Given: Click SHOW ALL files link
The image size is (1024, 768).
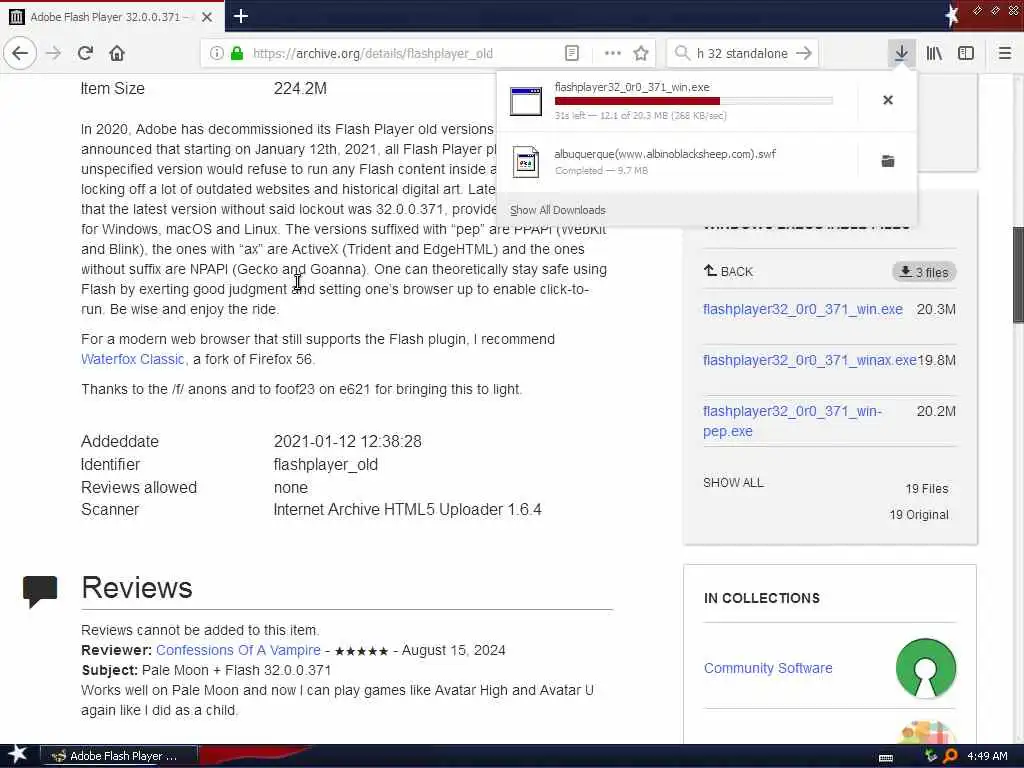Looking at the screenshot, I should (x=733, y=483).
